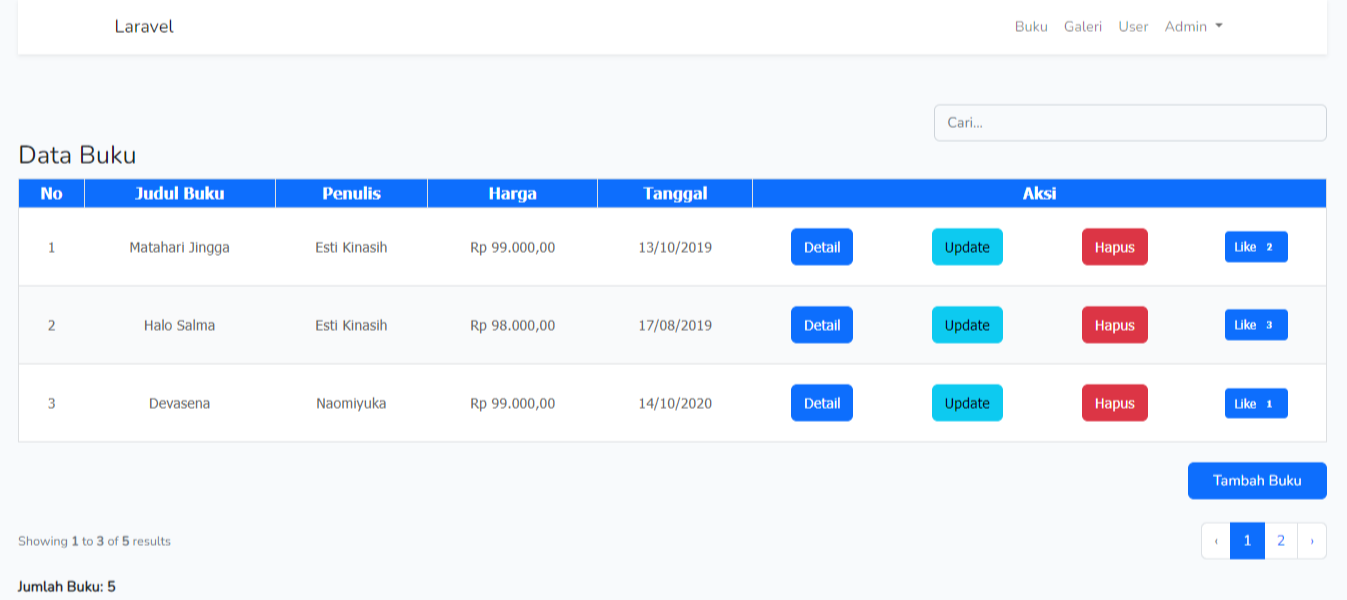1347x600 pixels.
Task: Navigate to the User page
Action: (1133, 27)
